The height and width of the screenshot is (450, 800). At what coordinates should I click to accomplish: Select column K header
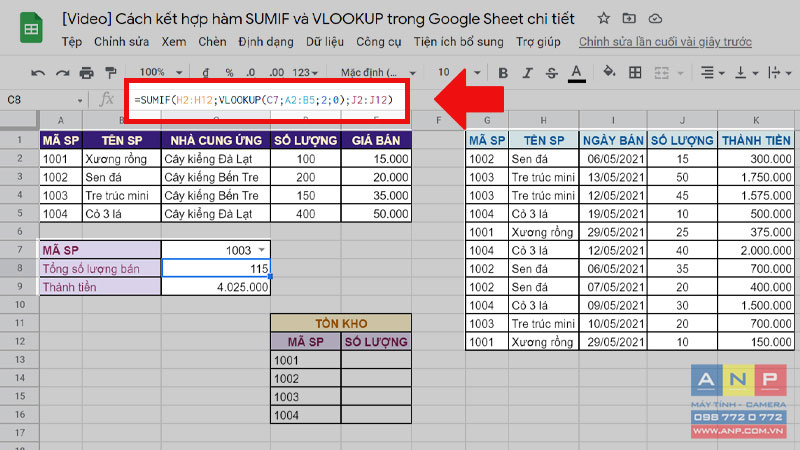tap(756, 120)
